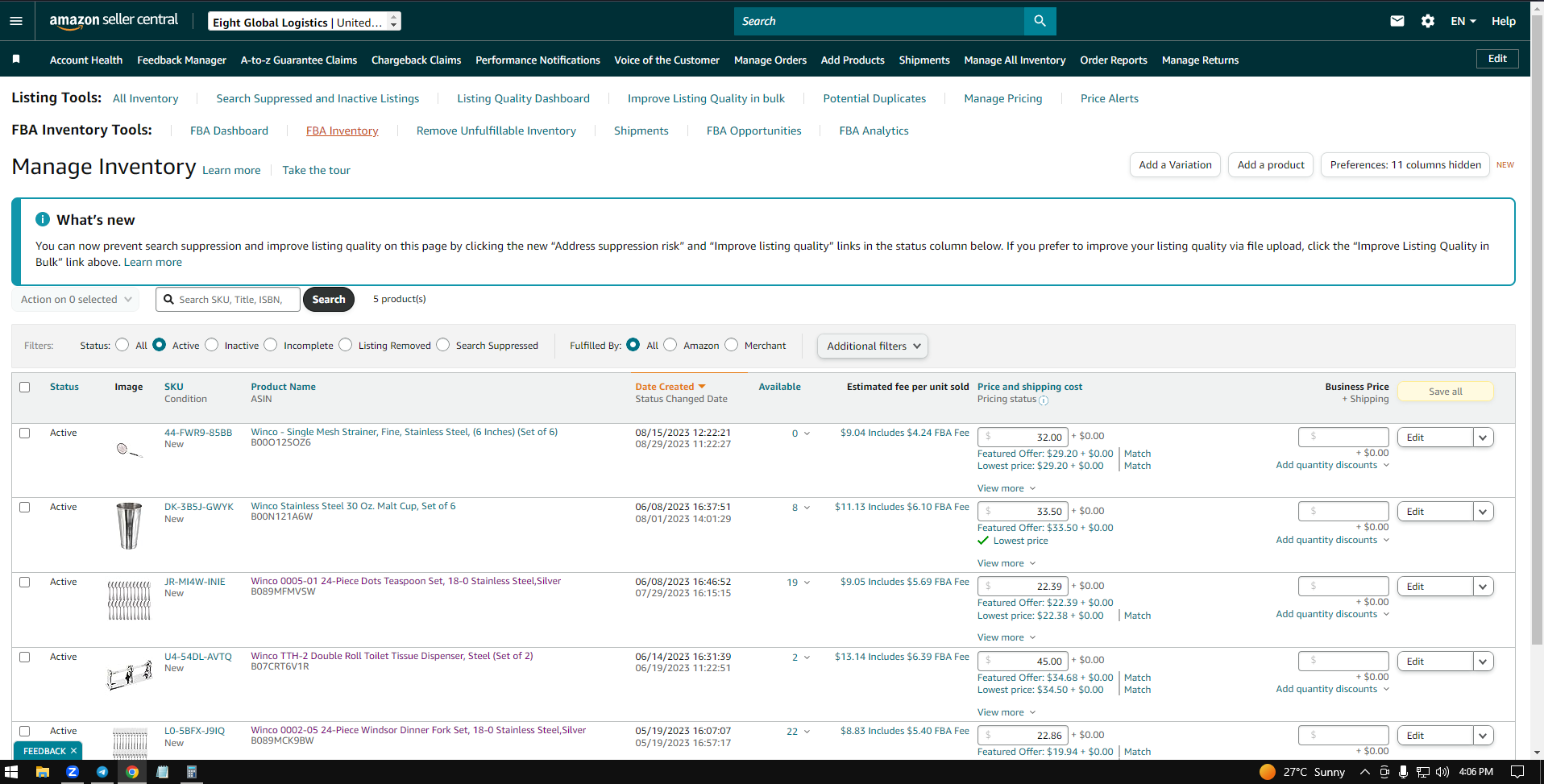Click the microphone icon in the system tray
1544x784 pixels.
[x=1403, y=772]
